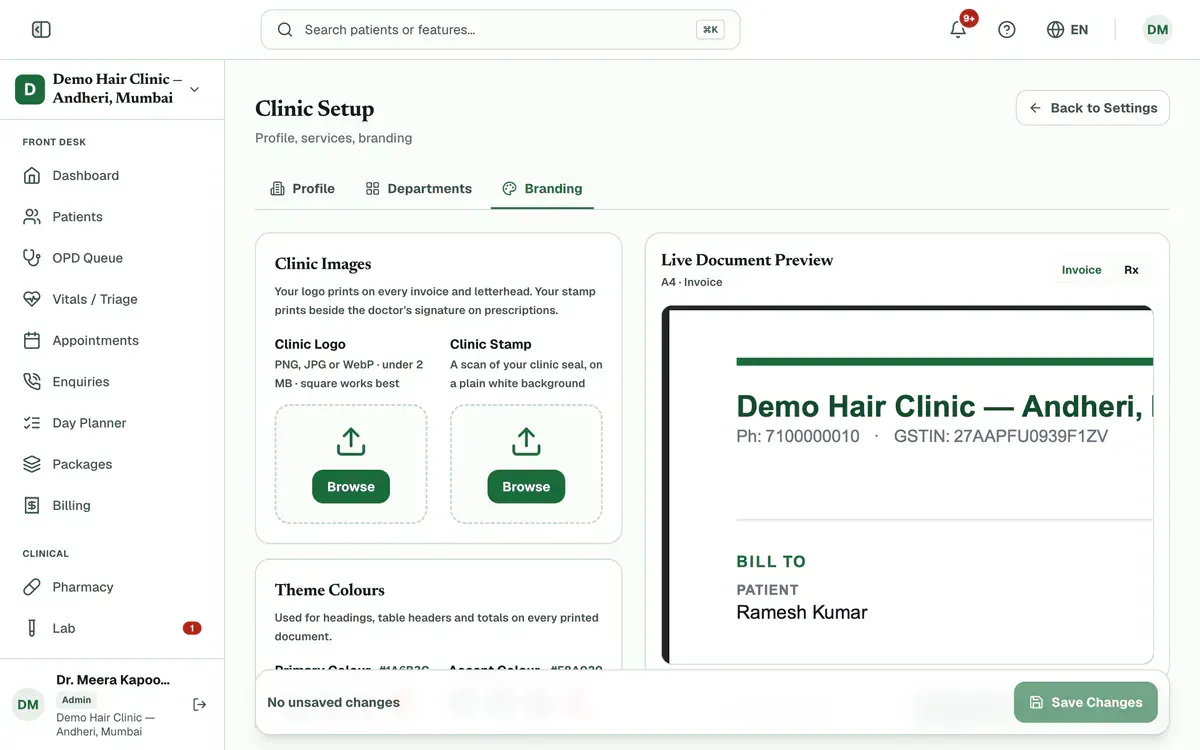Image resolution: width=1200 pixels, height=750 pixels.
Task: Click the Clinic Stamp upload icon
Action: (x=526, y=441)
